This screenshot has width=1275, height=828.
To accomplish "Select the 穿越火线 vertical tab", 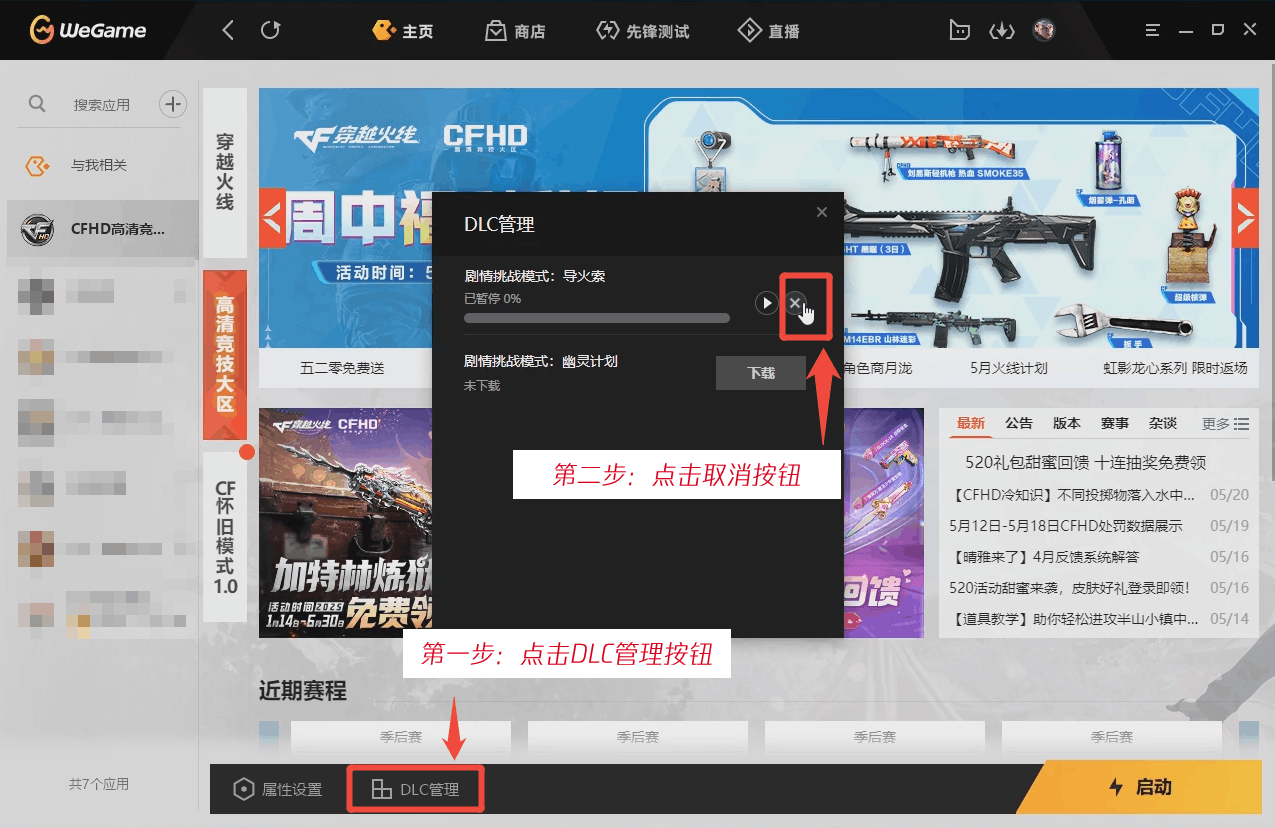I will click(x=225, y=172).
